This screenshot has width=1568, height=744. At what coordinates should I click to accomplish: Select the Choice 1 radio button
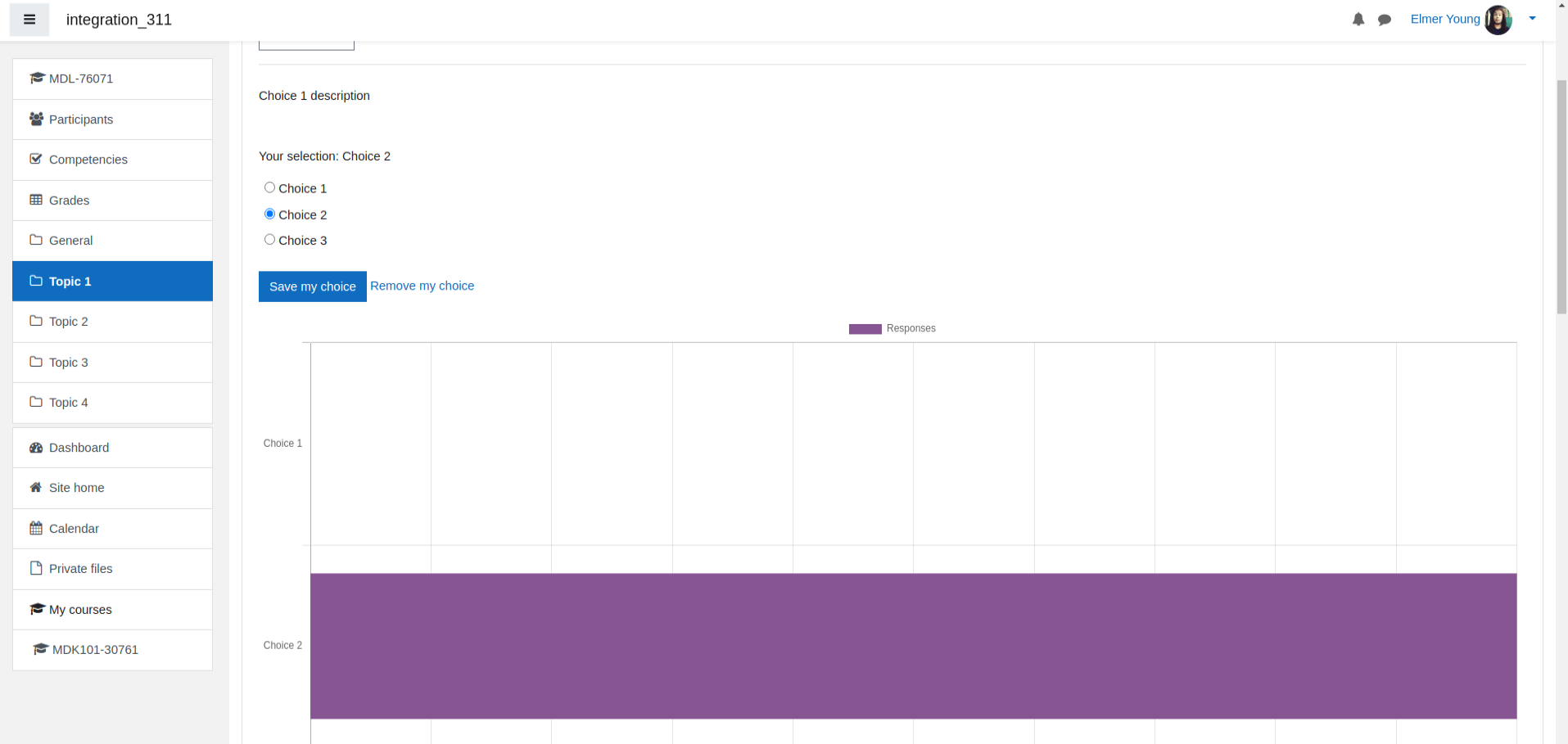point(269,187)
